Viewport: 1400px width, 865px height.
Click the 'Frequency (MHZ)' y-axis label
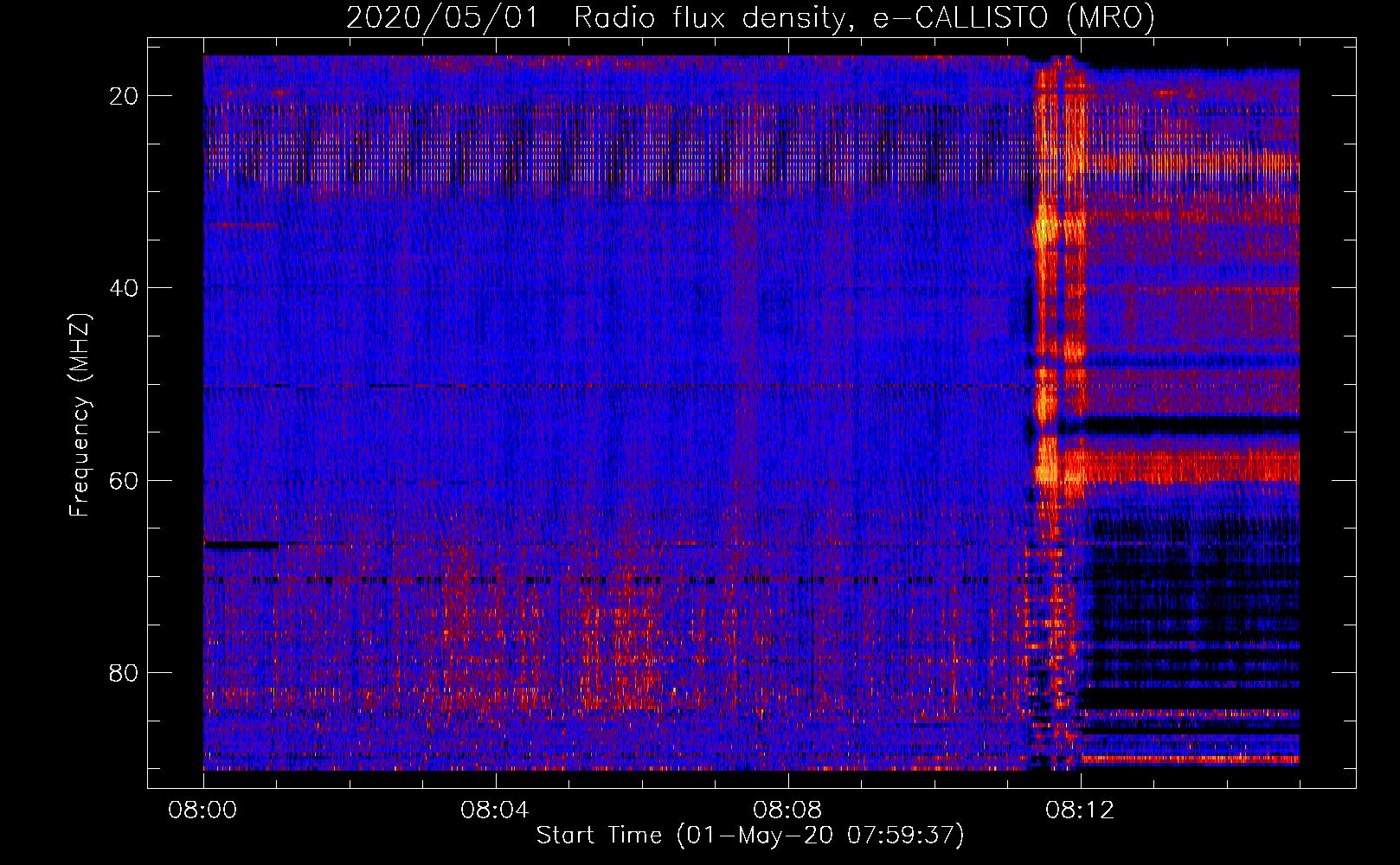coord(80,415)
